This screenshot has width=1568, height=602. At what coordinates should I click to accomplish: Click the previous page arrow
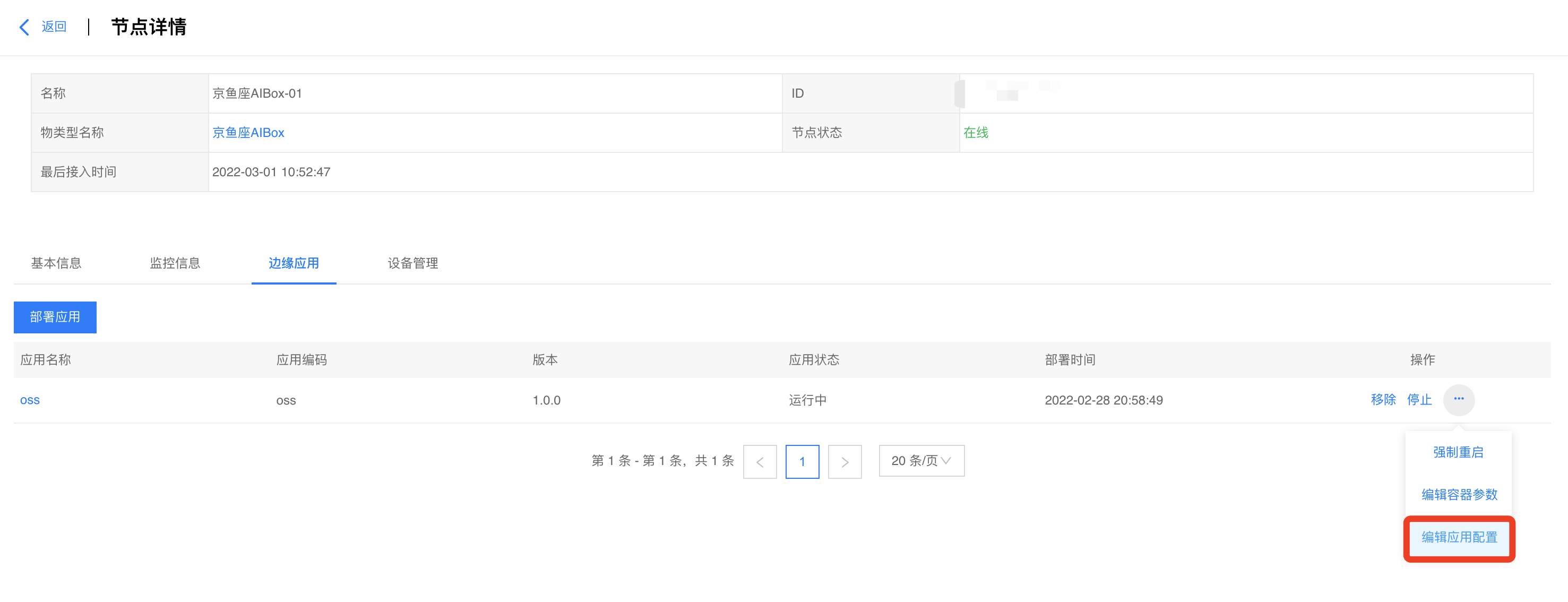click(760, 461)
